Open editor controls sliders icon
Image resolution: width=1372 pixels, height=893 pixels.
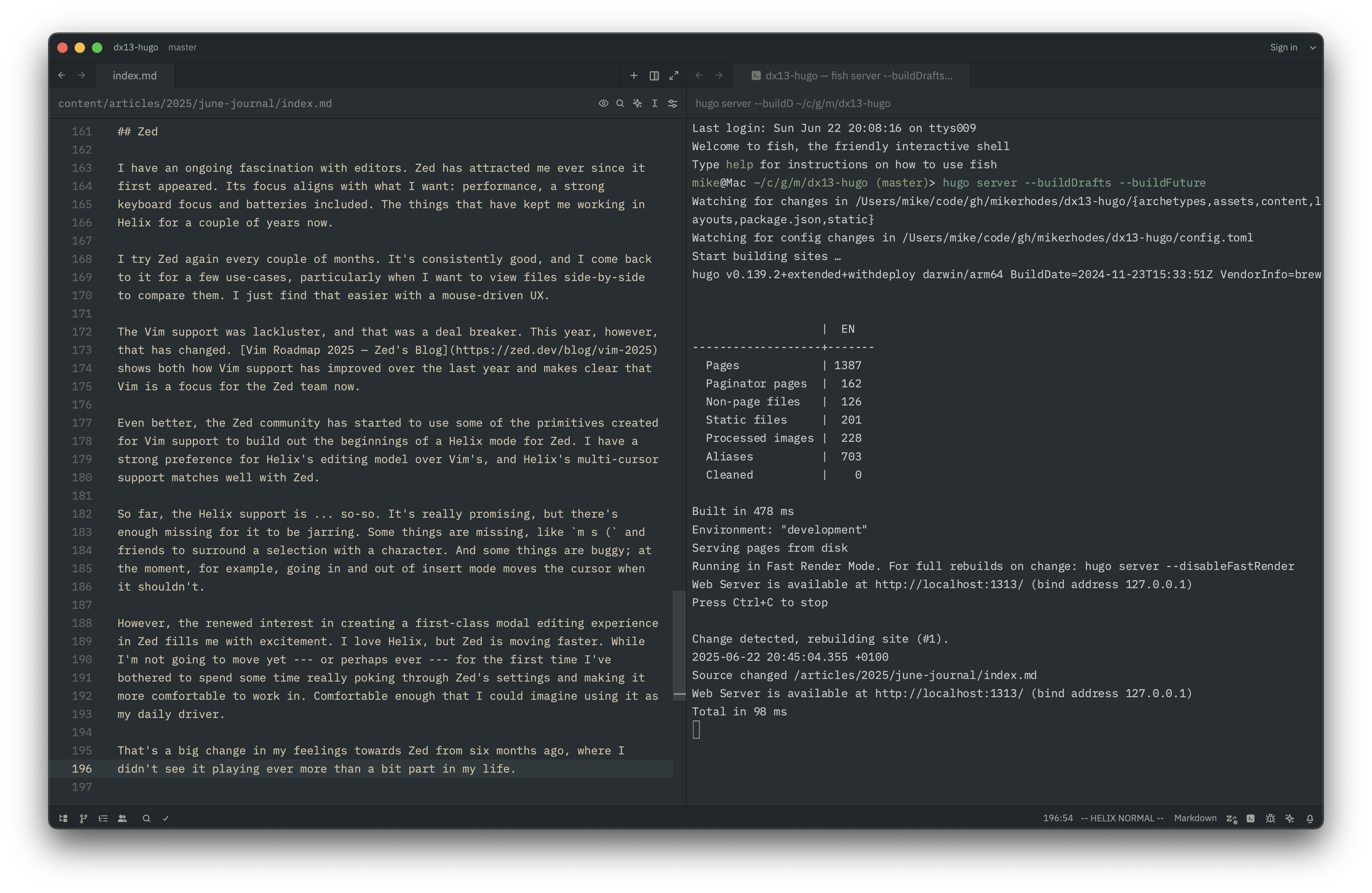click(x=672, y=103)
